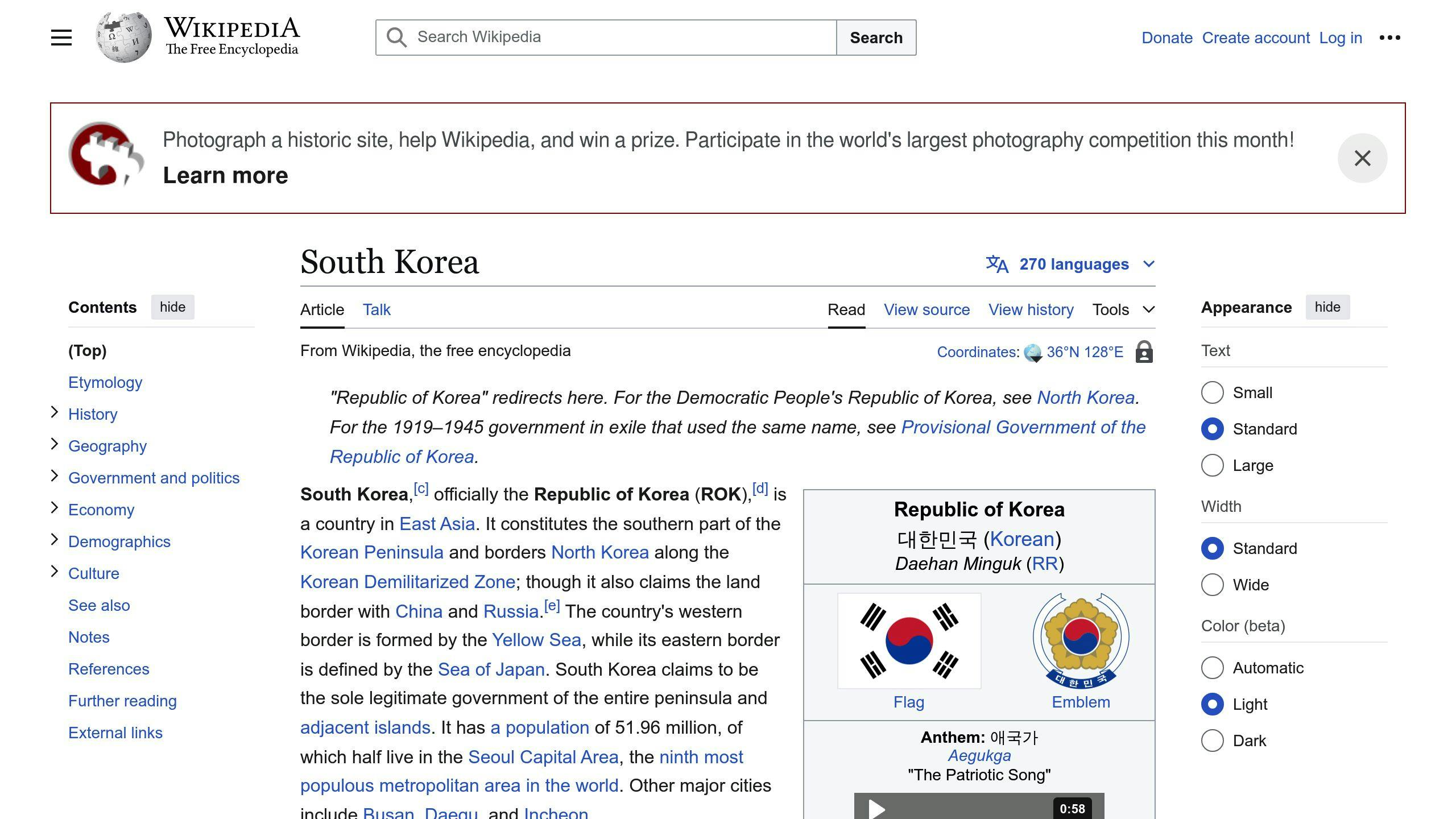
Task: Open the Tools dropdown menu
Action: [1123, 309]
